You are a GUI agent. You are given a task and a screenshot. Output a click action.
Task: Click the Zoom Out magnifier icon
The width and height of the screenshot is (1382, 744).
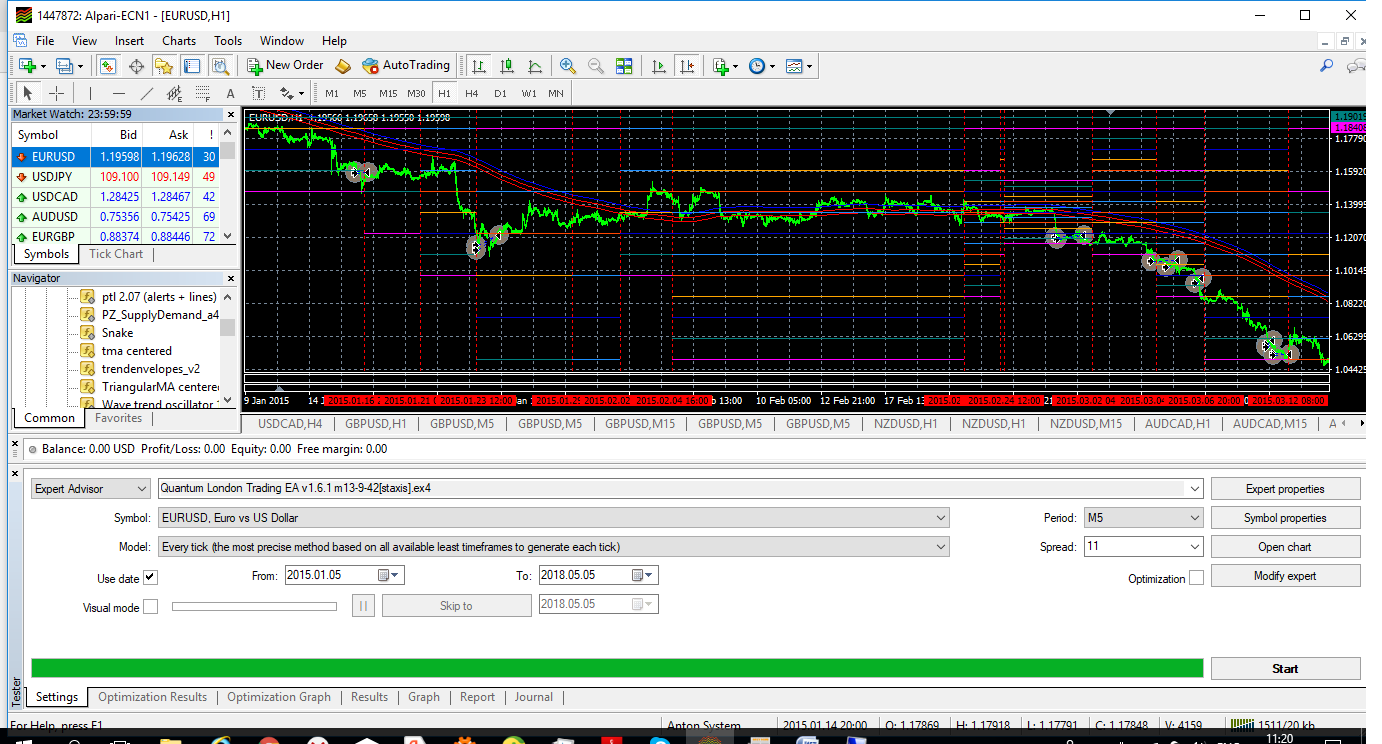click(595, 66)
